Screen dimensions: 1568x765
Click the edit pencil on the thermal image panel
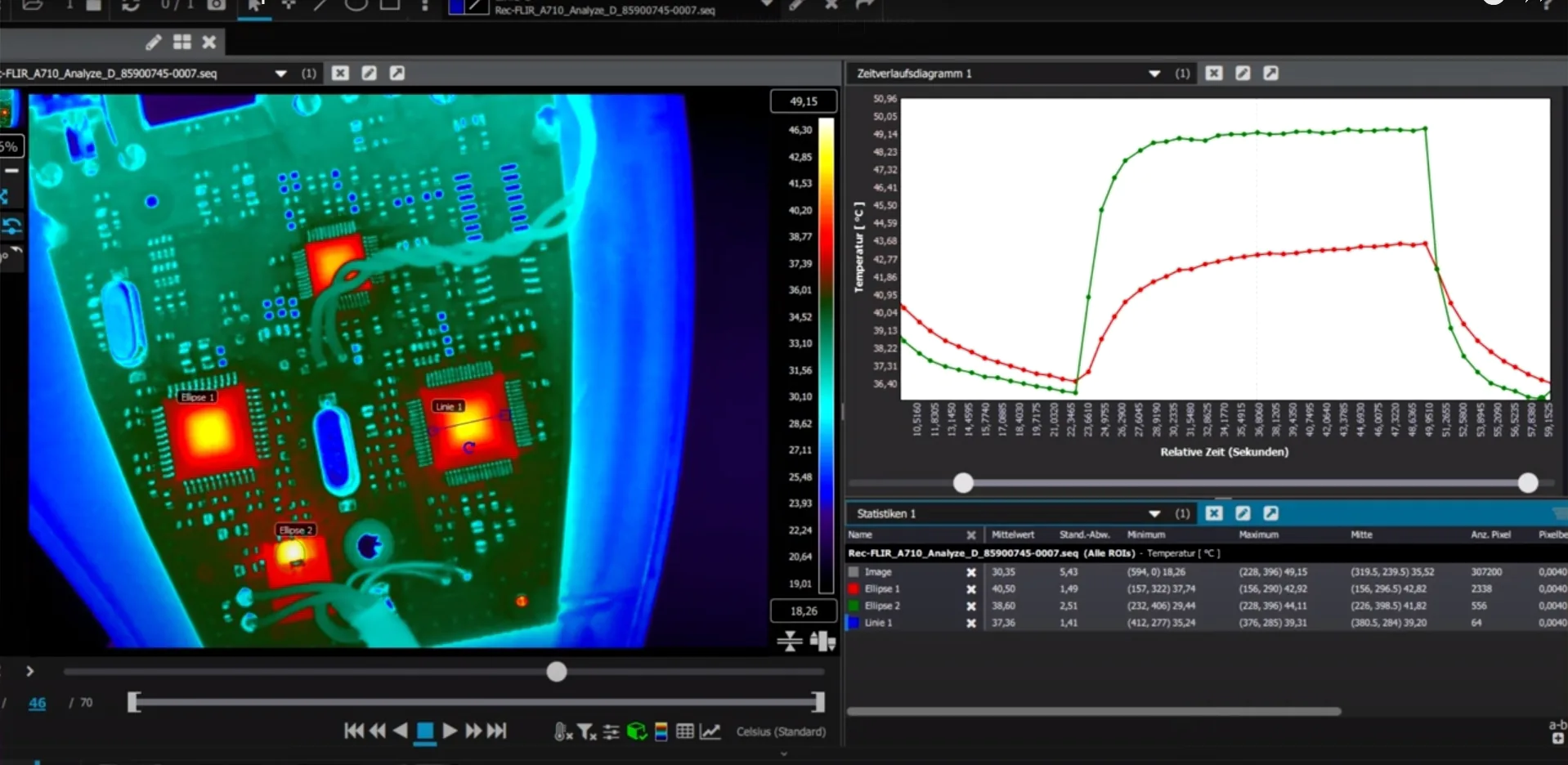370,74
